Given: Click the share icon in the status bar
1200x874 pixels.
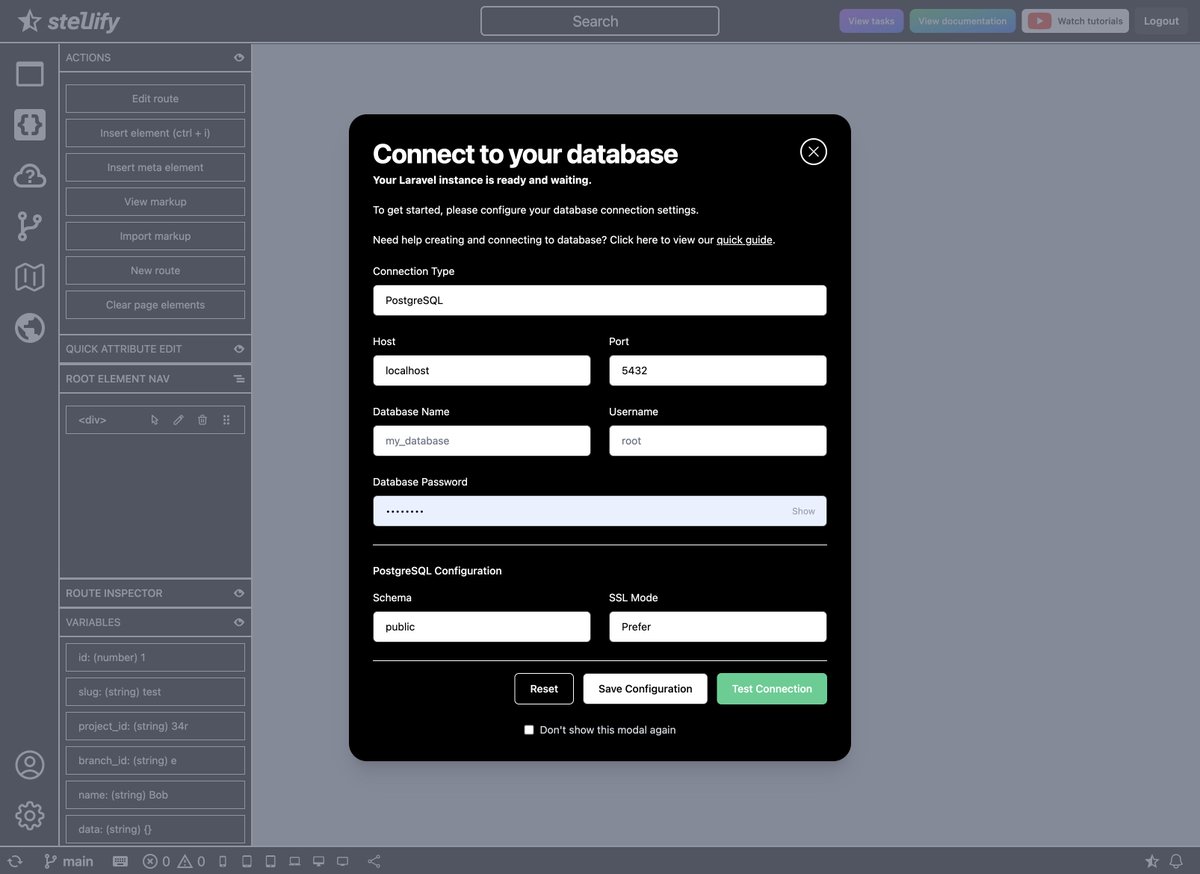Looking at the screenshot, I should pos(374,861).
